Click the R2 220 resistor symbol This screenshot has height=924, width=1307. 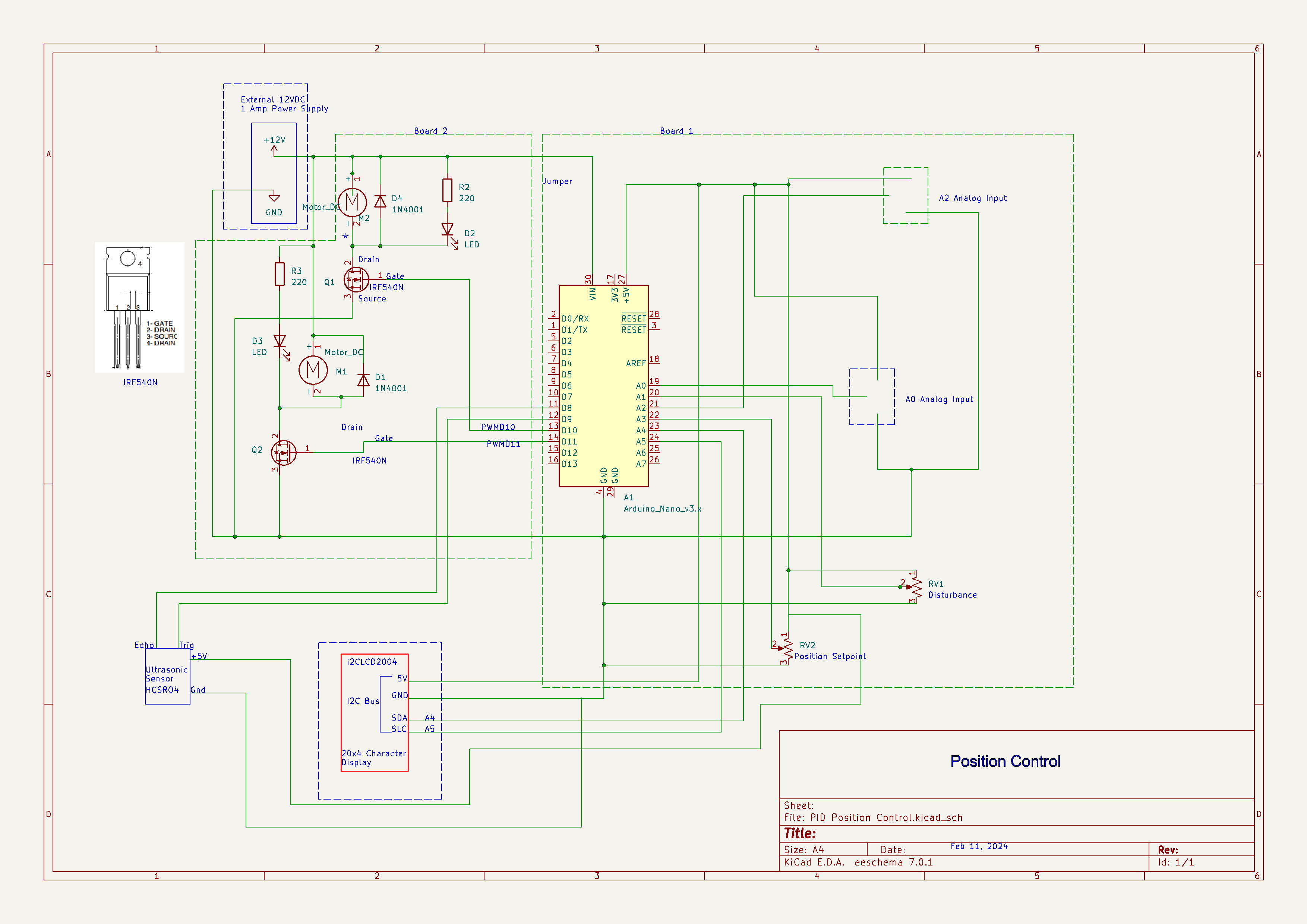pyautogui.click(x=448, y=190)
